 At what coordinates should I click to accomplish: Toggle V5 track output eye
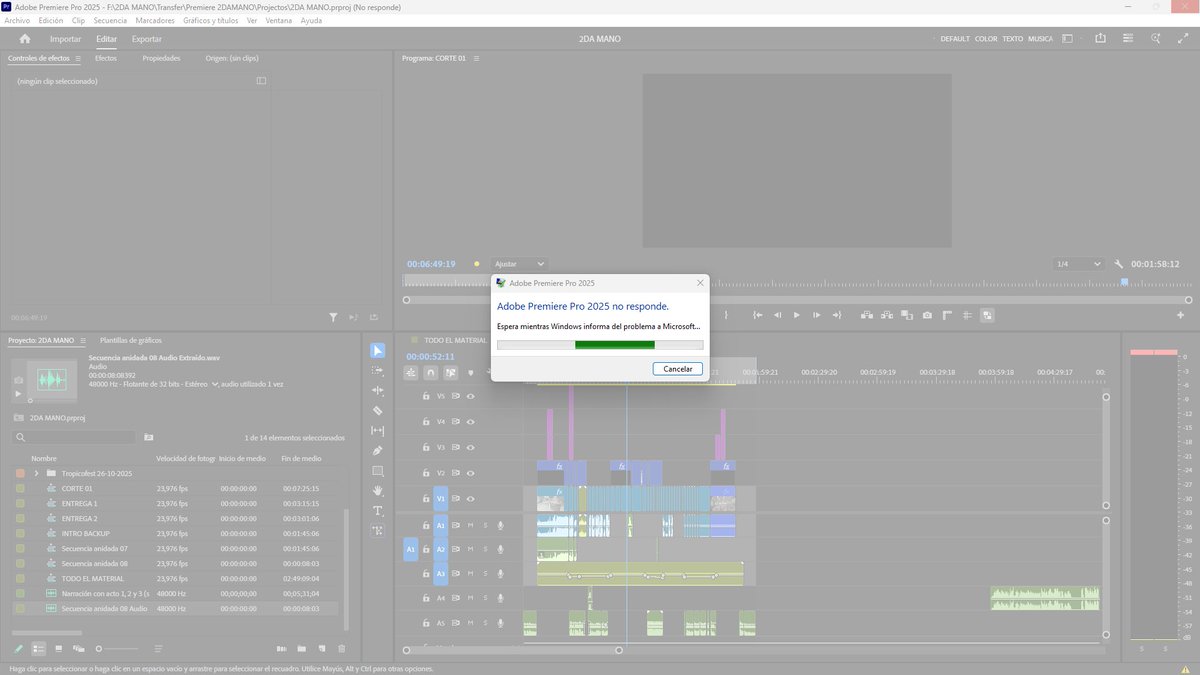click(x=470, y=396)
